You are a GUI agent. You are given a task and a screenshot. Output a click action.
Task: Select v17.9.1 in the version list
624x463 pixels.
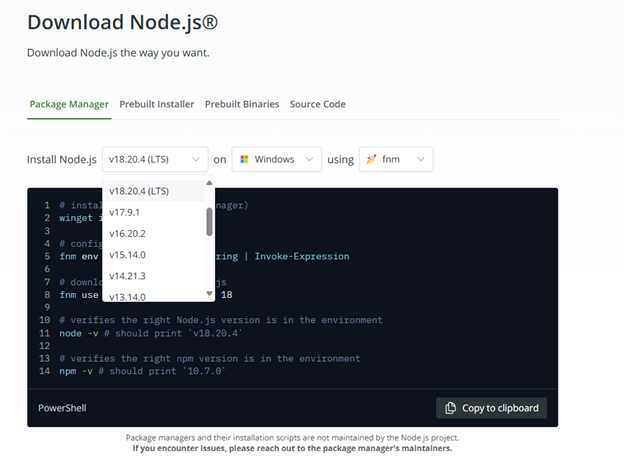[154, 212]
